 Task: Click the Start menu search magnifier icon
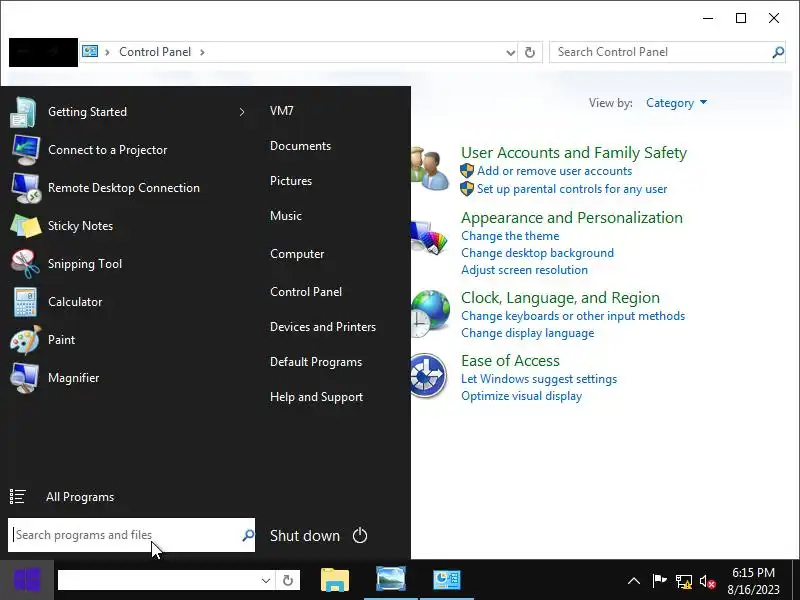[x=248, y=535]
